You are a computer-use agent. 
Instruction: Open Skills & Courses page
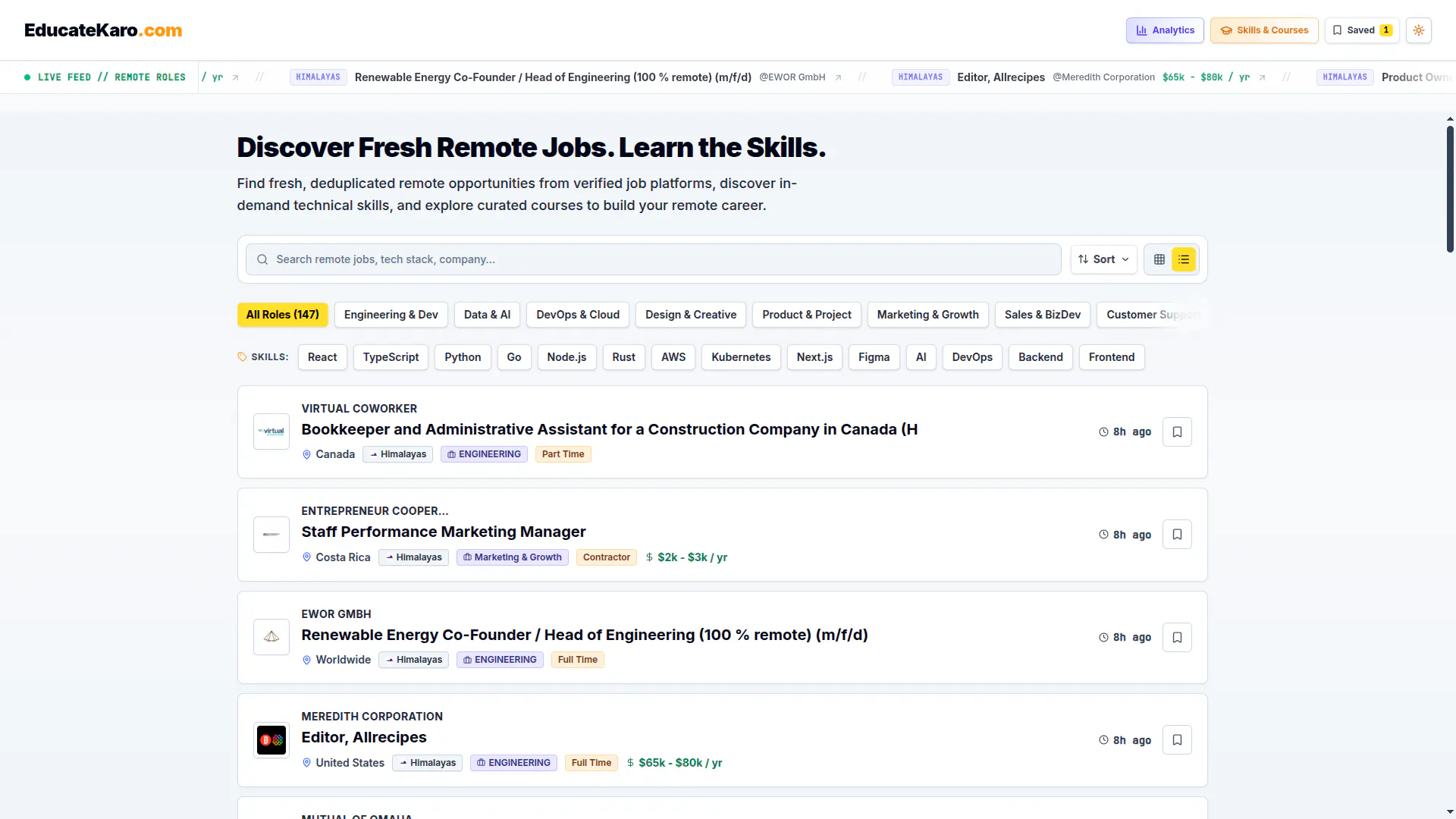pos(1264,30)
